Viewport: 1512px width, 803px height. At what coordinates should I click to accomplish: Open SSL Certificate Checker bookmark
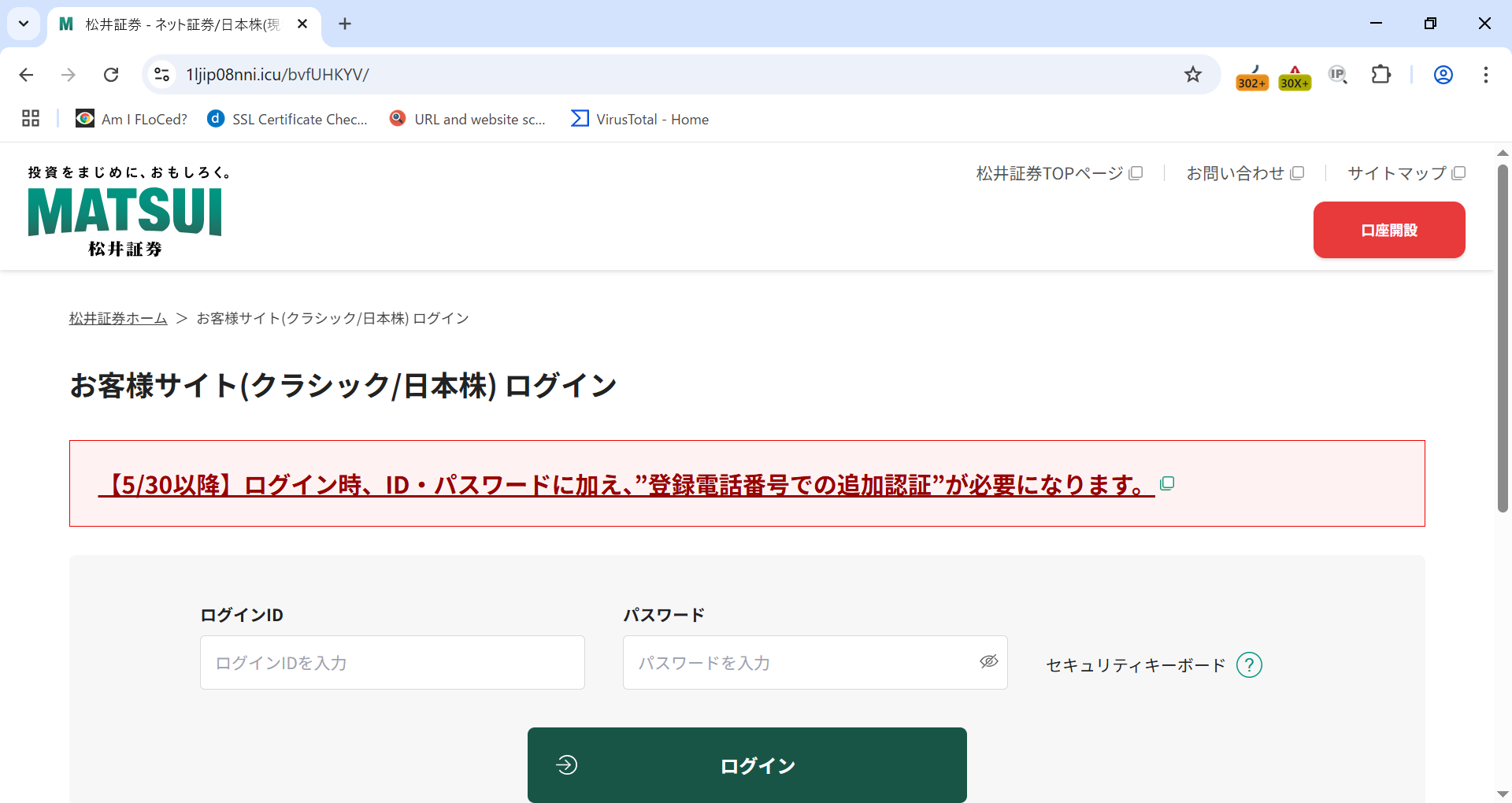287,119
